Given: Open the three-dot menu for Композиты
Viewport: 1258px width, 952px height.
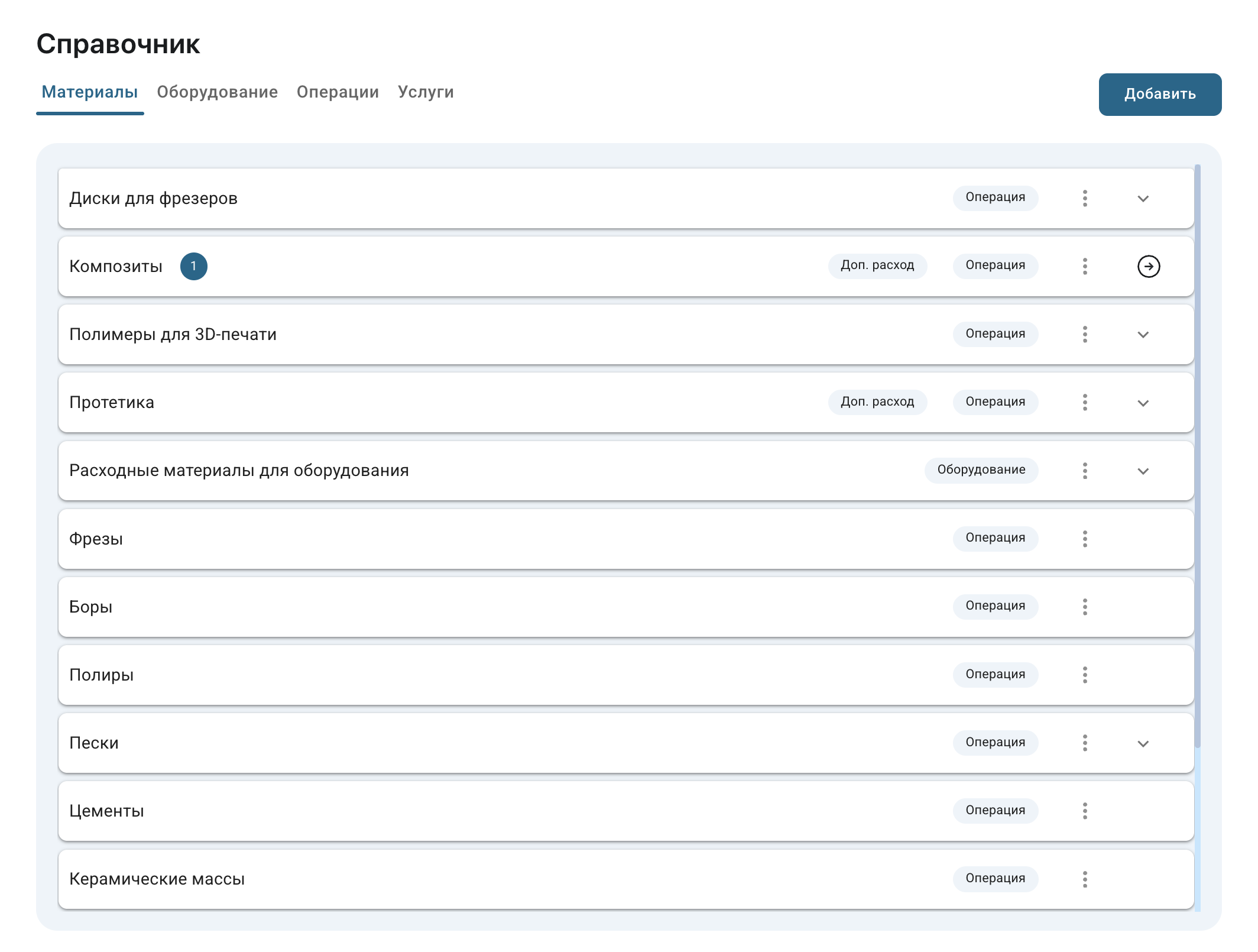Looking at the screenshot, I should tap(1085, 266).
